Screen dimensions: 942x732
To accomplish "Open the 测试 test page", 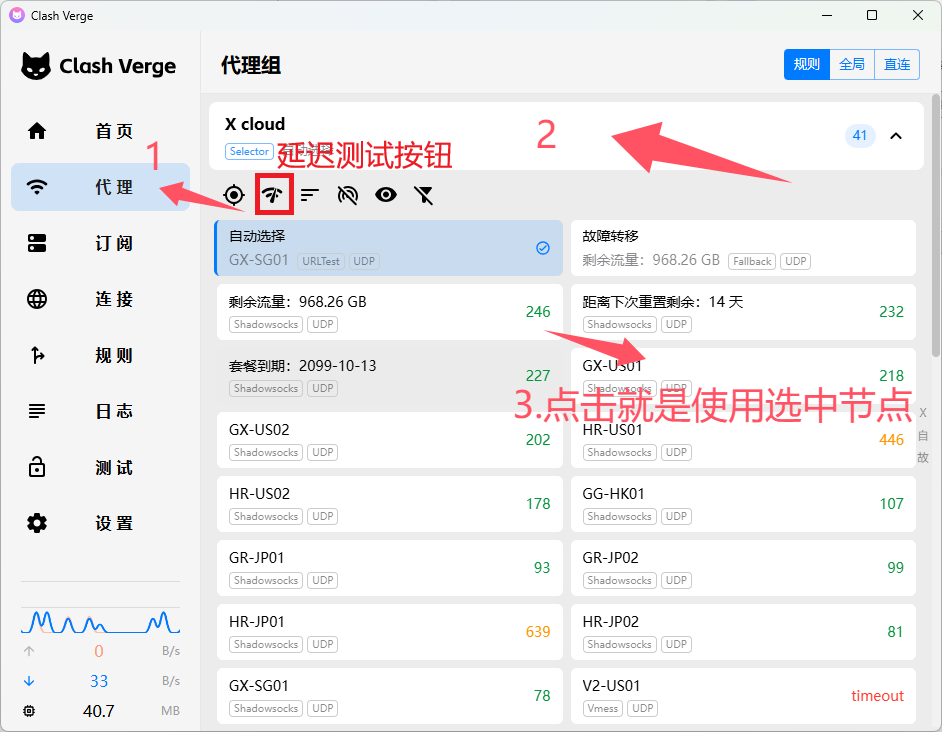I will pyautogui.click(x=100, y=468).
